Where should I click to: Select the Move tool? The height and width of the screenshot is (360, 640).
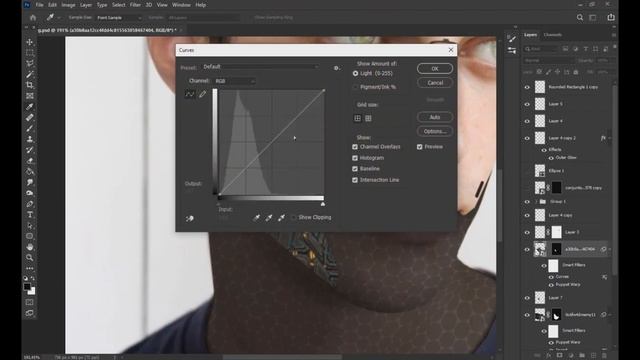point(30,42)
